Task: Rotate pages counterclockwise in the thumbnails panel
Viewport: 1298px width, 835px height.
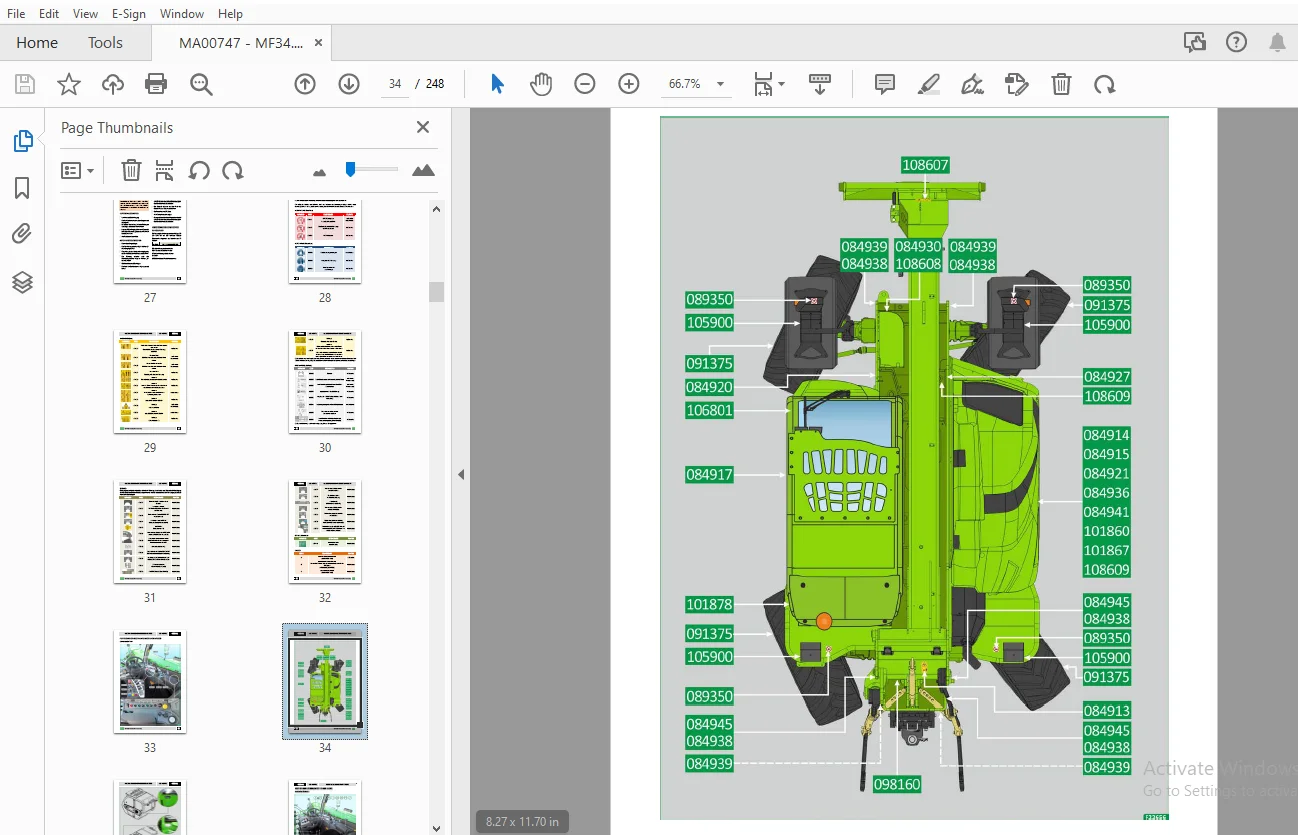Action: pyautogui.click(x=199, y=170)
